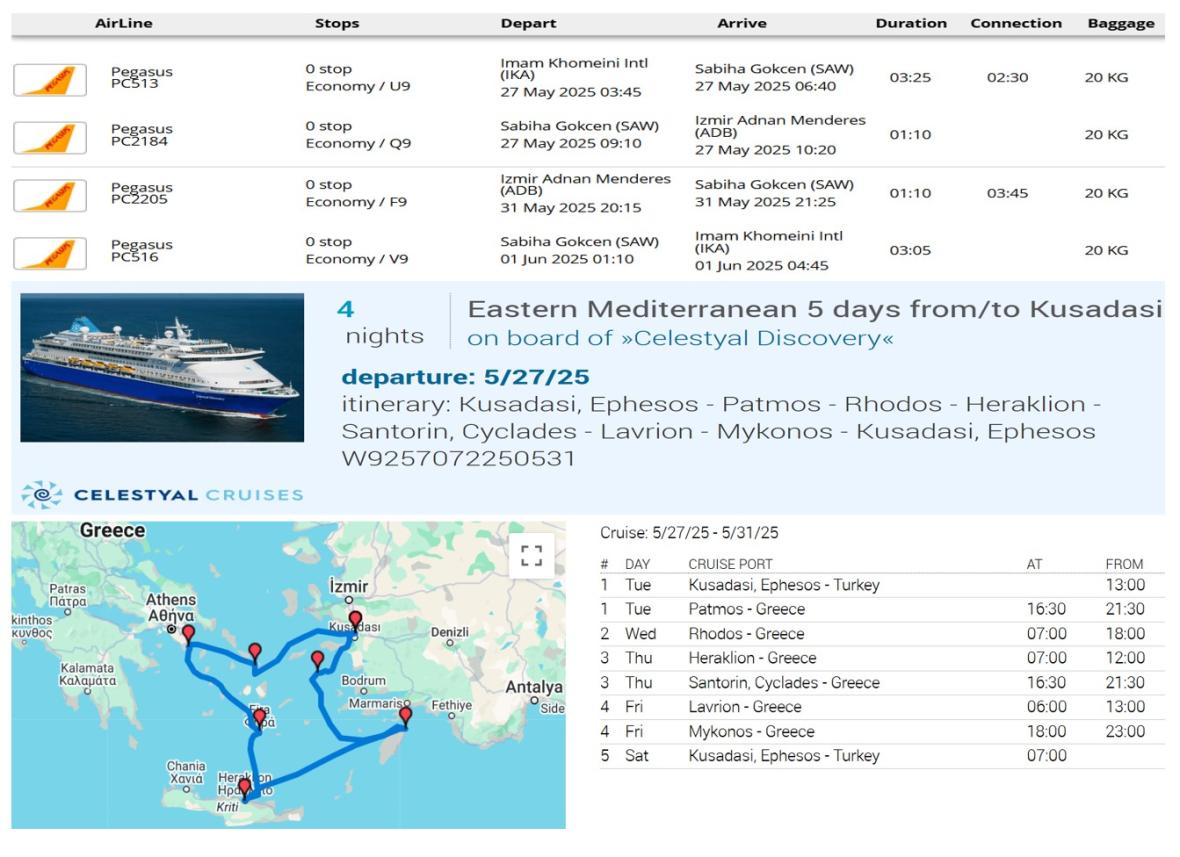Screen dimensions: 1180x857
Task: Open the Celestyal Discovery ship photo
Action: (162, 367)
